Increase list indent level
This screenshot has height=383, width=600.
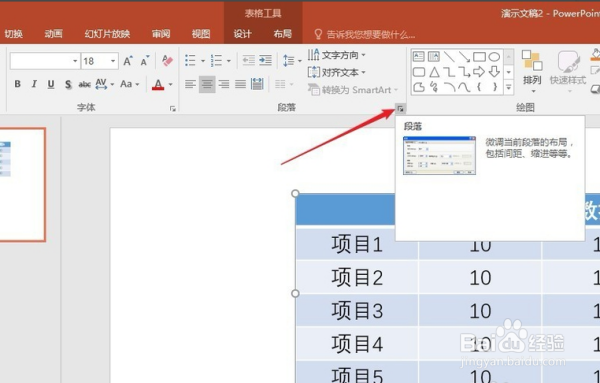tap(265, 60)
